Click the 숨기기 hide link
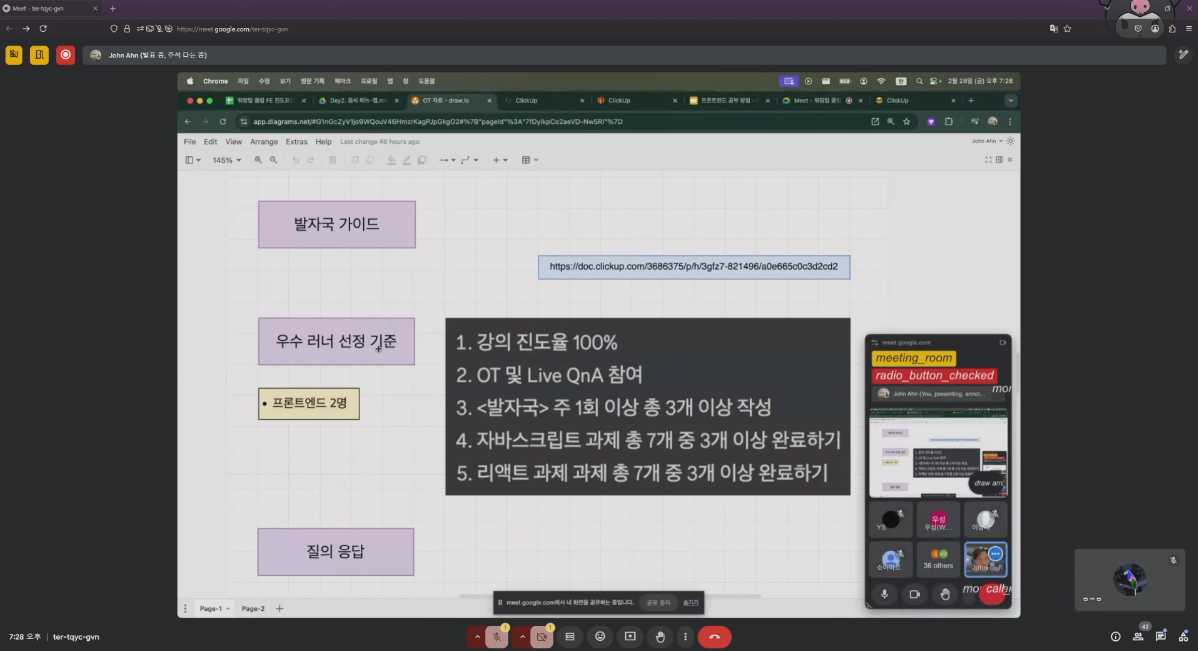 click(x=691, y=603)
